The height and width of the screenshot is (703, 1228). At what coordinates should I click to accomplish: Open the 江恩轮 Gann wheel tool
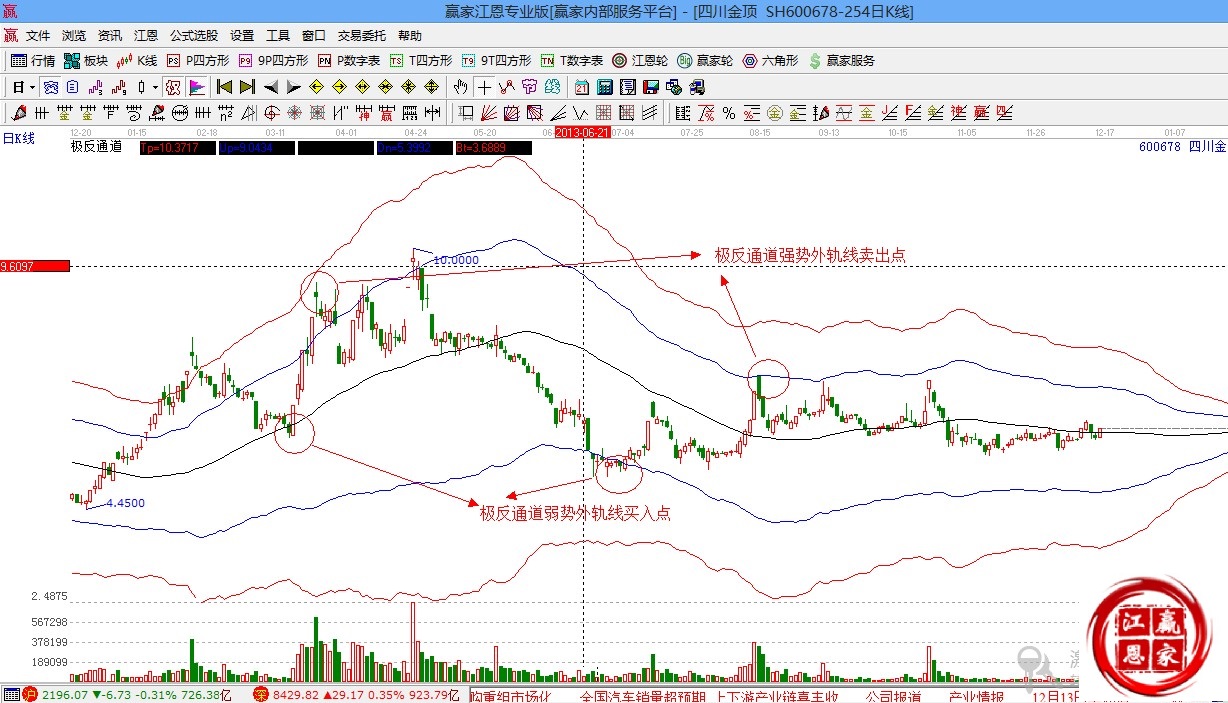(639, 61)
